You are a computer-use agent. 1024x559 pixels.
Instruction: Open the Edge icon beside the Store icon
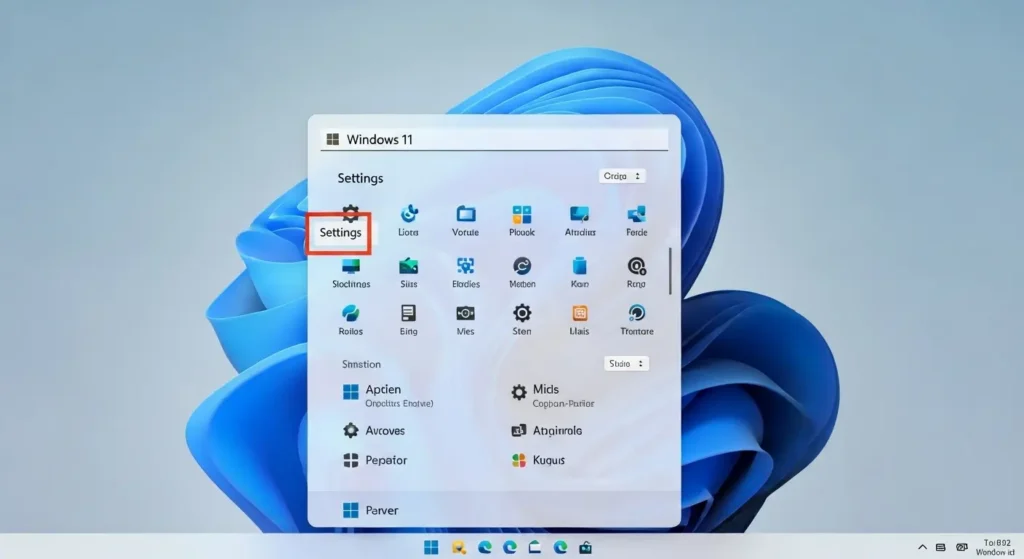pyautogui.click(x=560, y=547)
